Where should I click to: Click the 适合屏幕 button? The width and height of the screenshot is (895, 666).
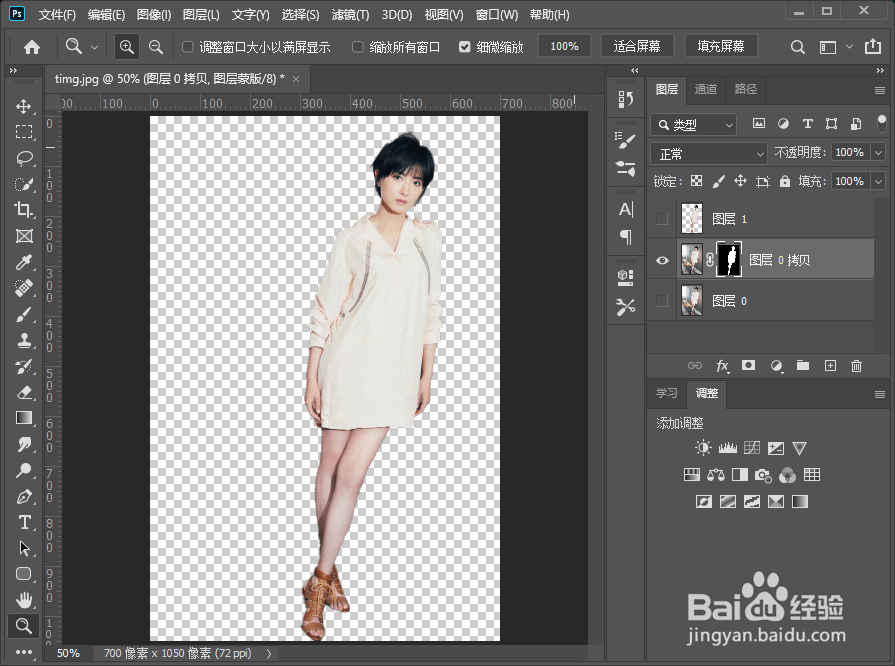pyautogui.click(x=637, y=46)
